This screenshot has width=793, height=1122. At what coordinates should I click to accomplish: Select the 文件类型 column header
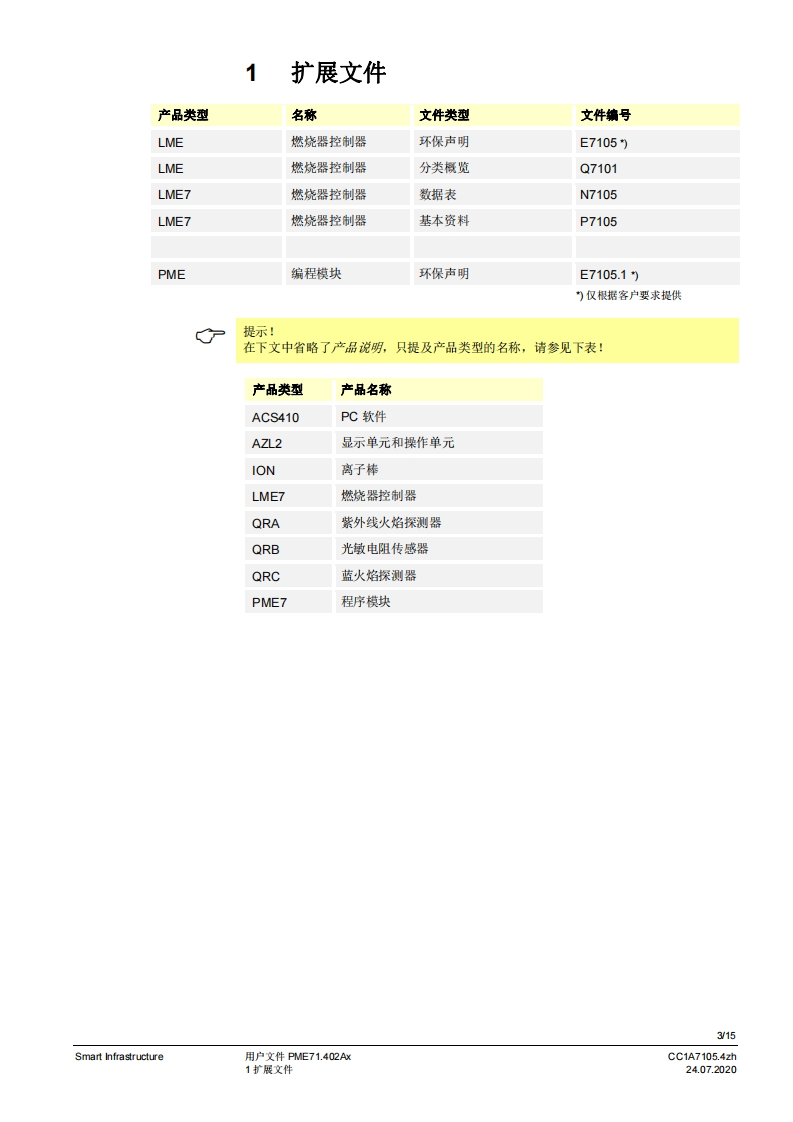(x=444, y=115)
